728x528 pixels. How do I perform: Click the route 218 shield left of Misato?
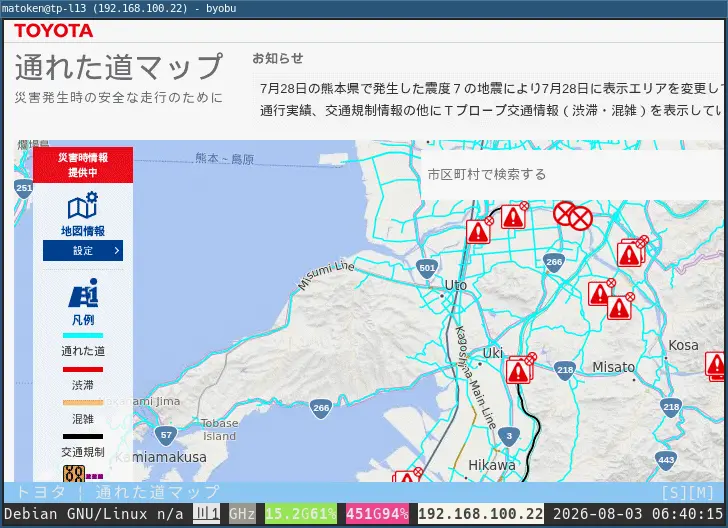565,371
